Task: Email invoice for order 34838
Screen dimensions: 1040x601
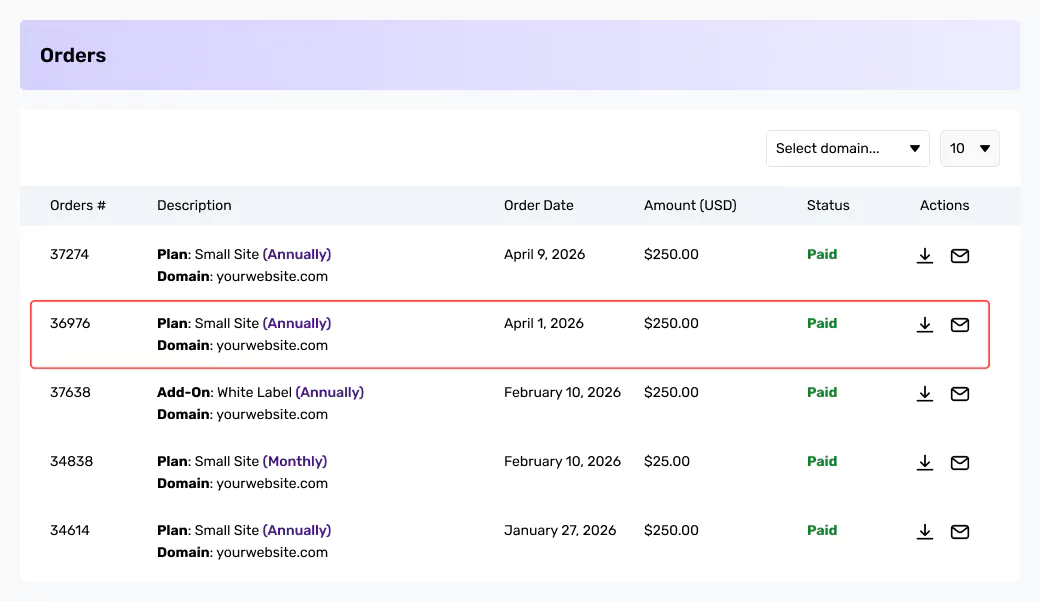Action: point(960,462)
